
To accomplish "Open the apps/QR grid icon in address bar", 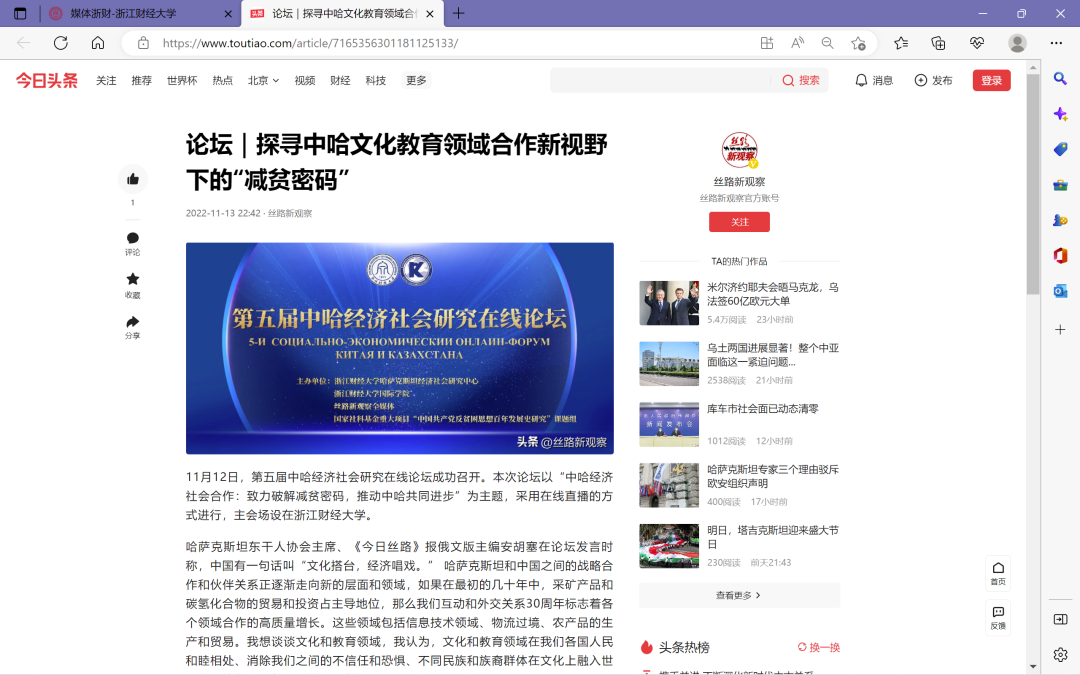I will [767, 43].
